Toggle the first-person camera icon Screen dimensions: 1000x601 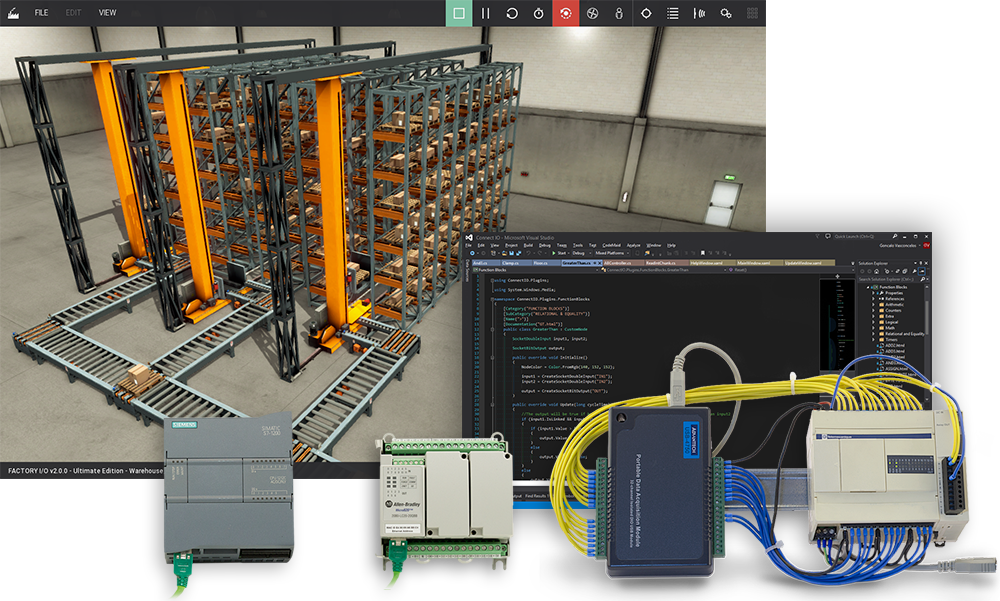coord(618,13)
